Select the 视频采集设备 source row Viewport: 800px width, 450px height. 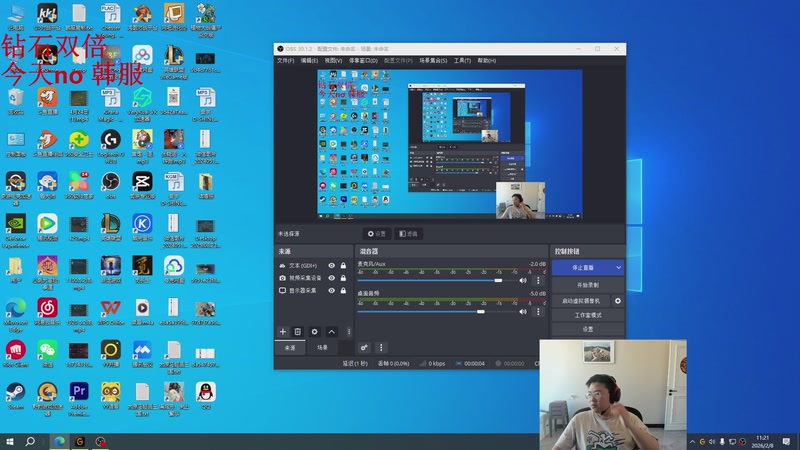coord(313,278)
